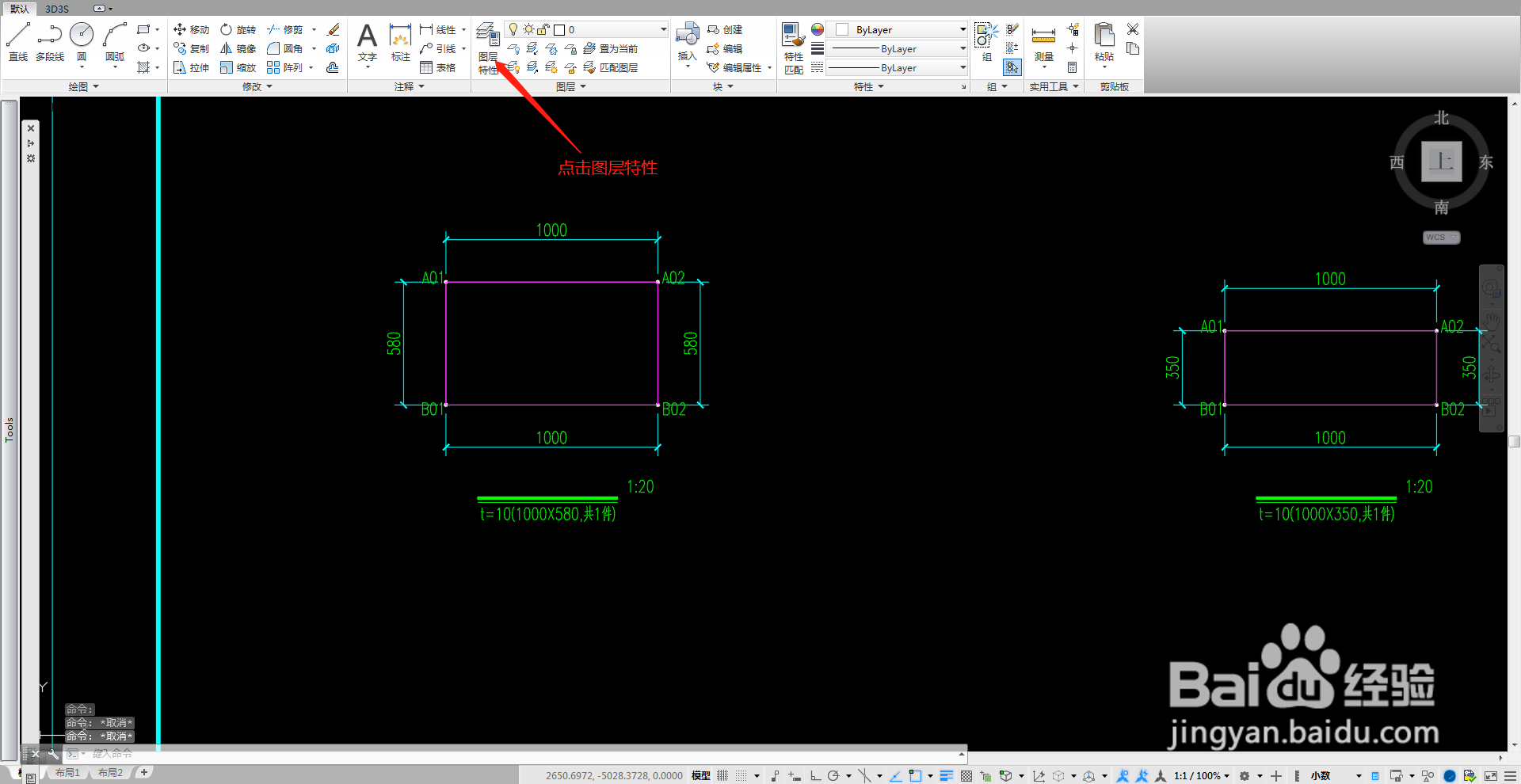Click the Move (移动) command
1521x784 pixels.
[x=191, y=29]
